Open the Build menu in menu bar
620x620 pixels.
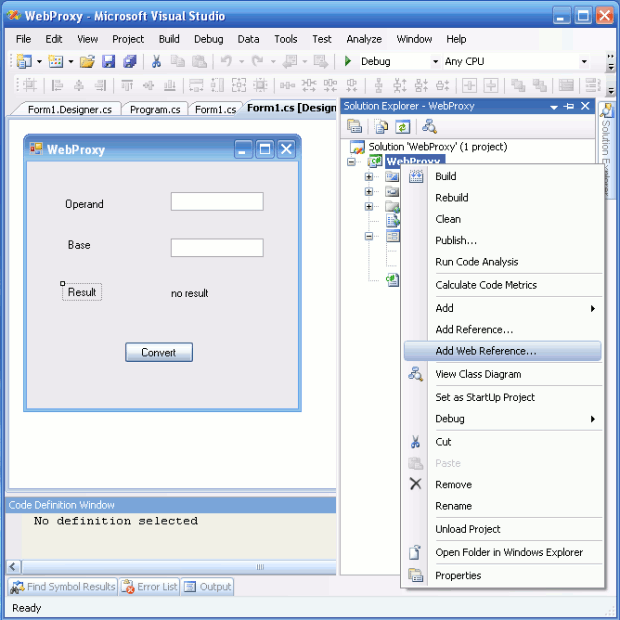coord(169,39)
